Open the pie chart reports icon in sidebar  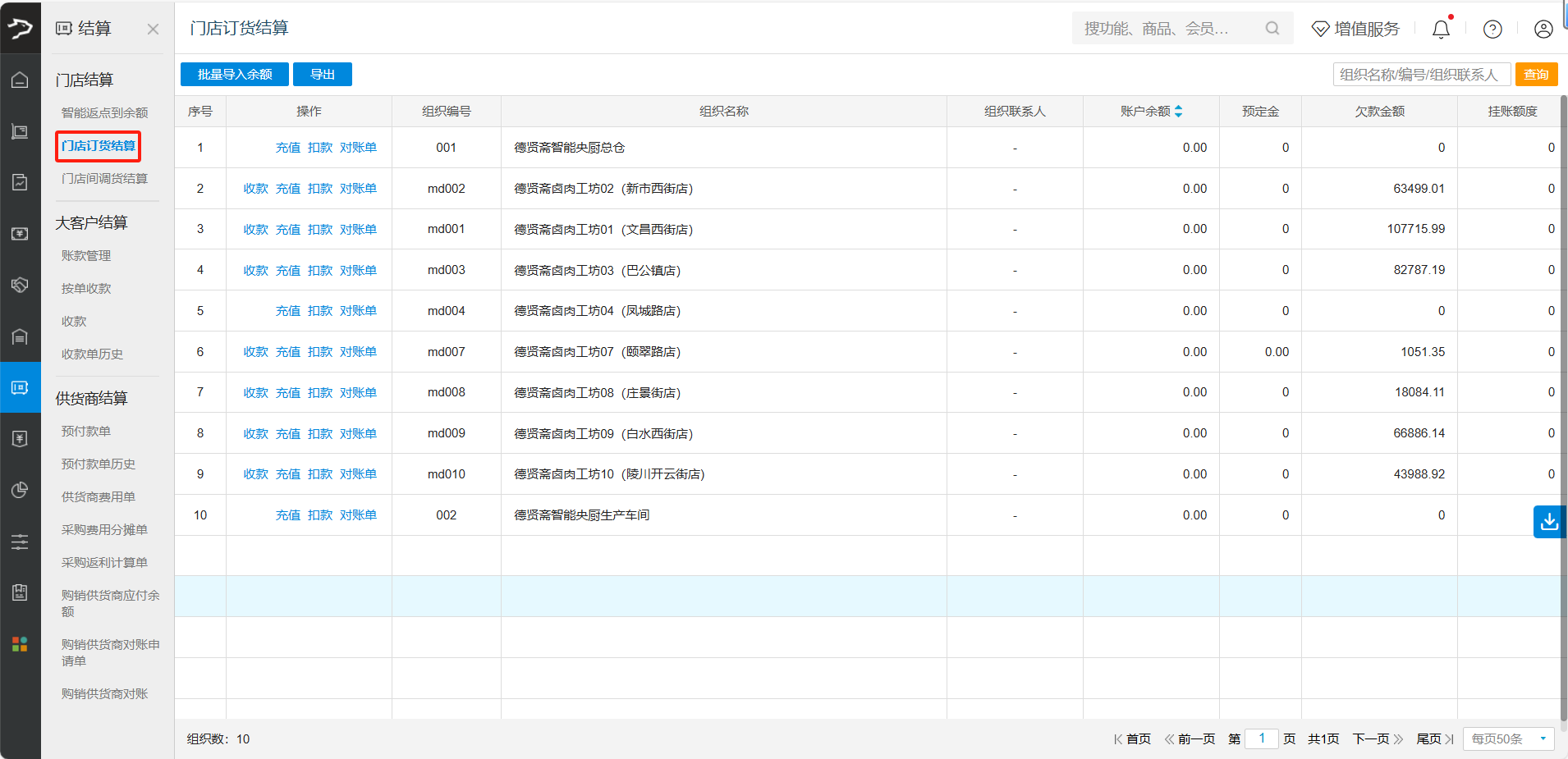20,490
